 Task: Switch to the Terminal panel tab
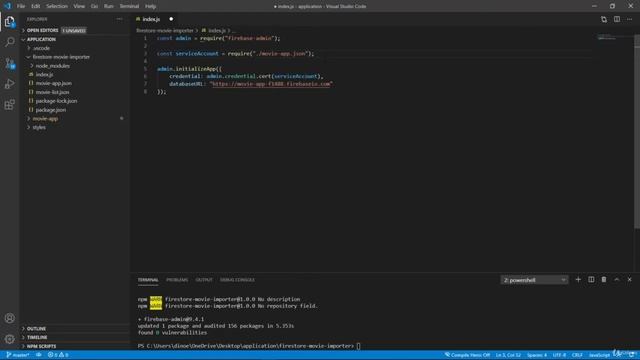[148, 280]
